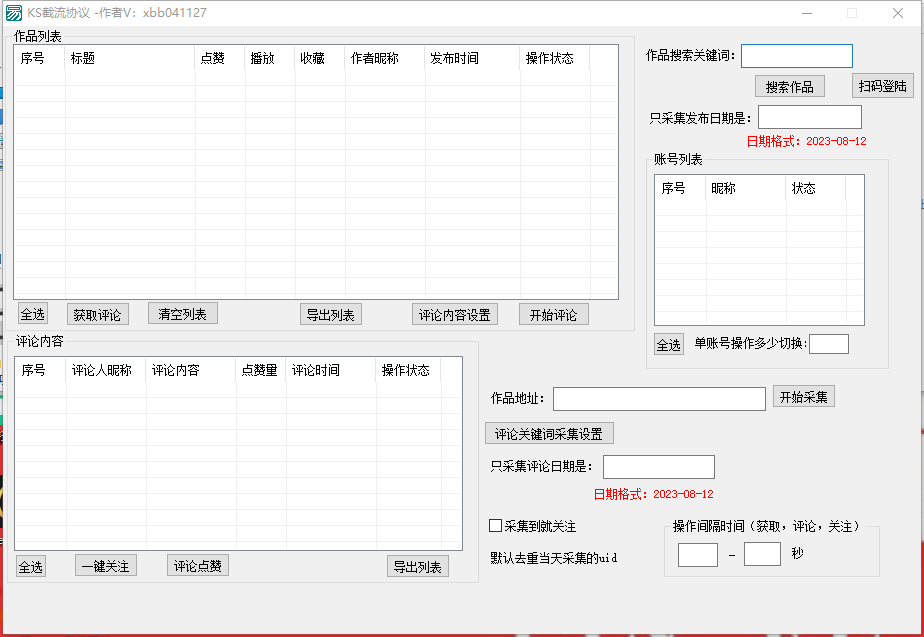This screenshot has height=637, width=924.
Task: Click 评论内容 column header in comment table
Action: pyautogui.click(x=191, y=370)
